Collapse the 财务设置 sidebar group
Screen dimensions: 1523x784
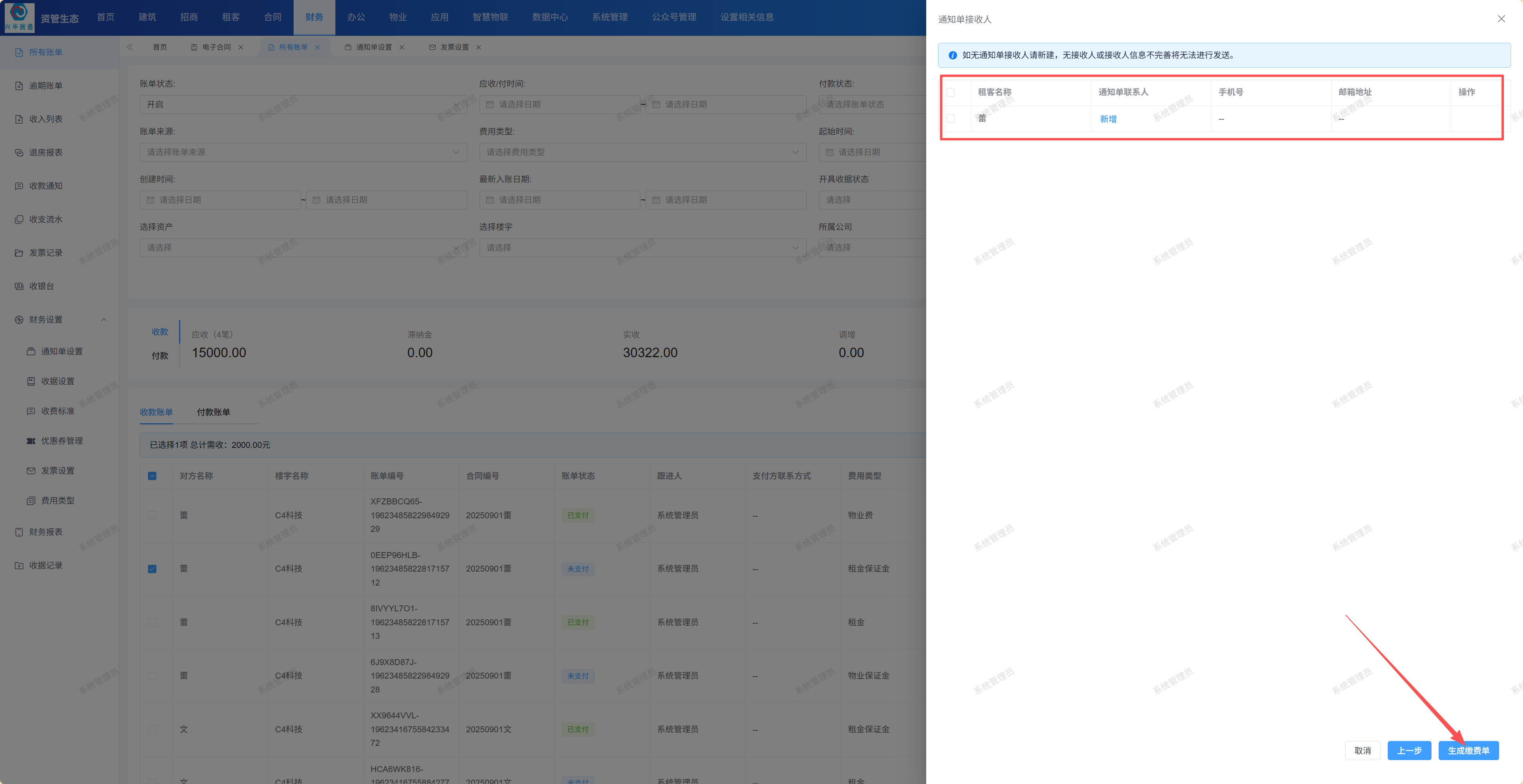103,320
